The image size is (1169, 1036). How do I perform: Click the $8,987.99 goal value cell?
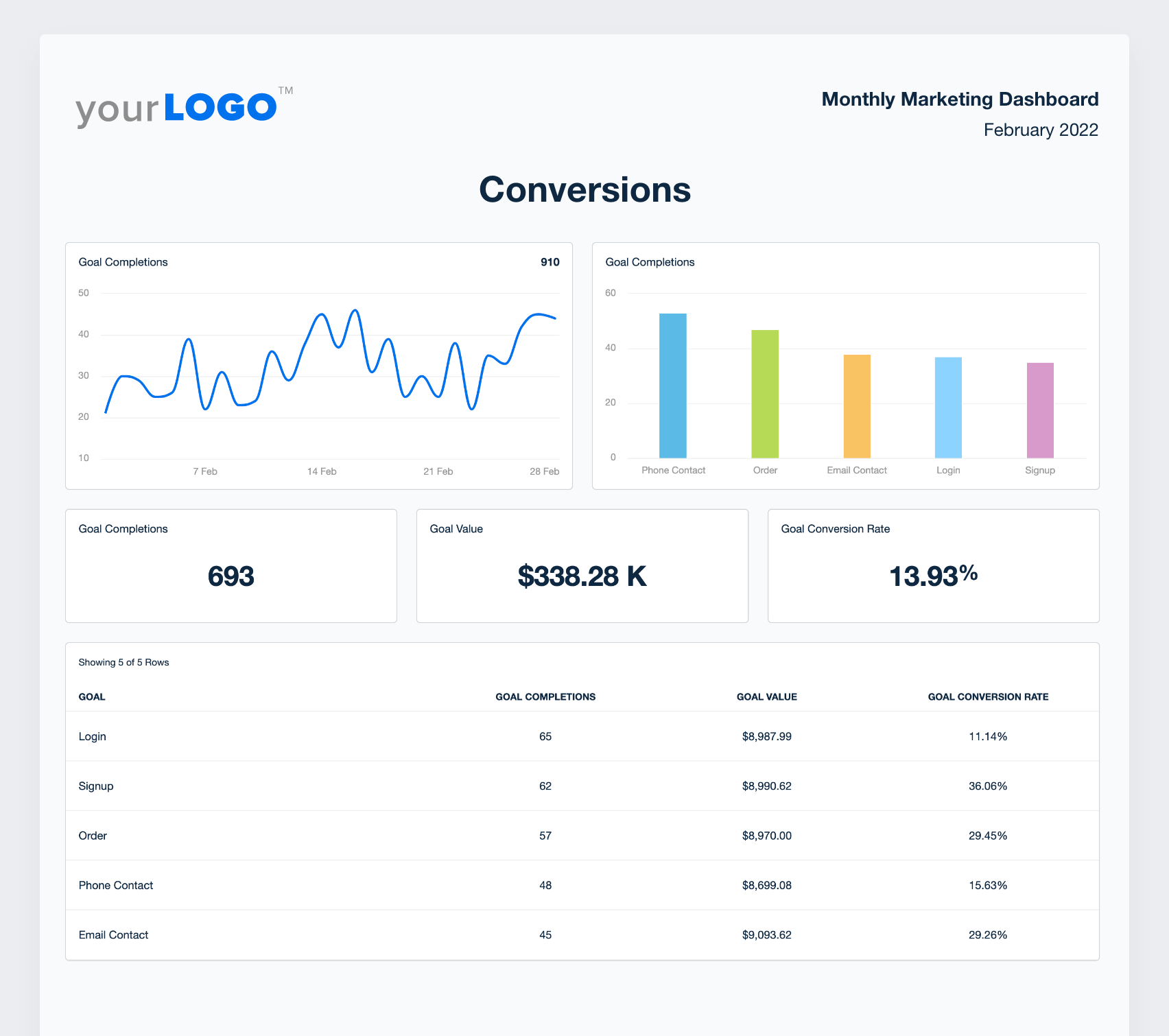767,737
